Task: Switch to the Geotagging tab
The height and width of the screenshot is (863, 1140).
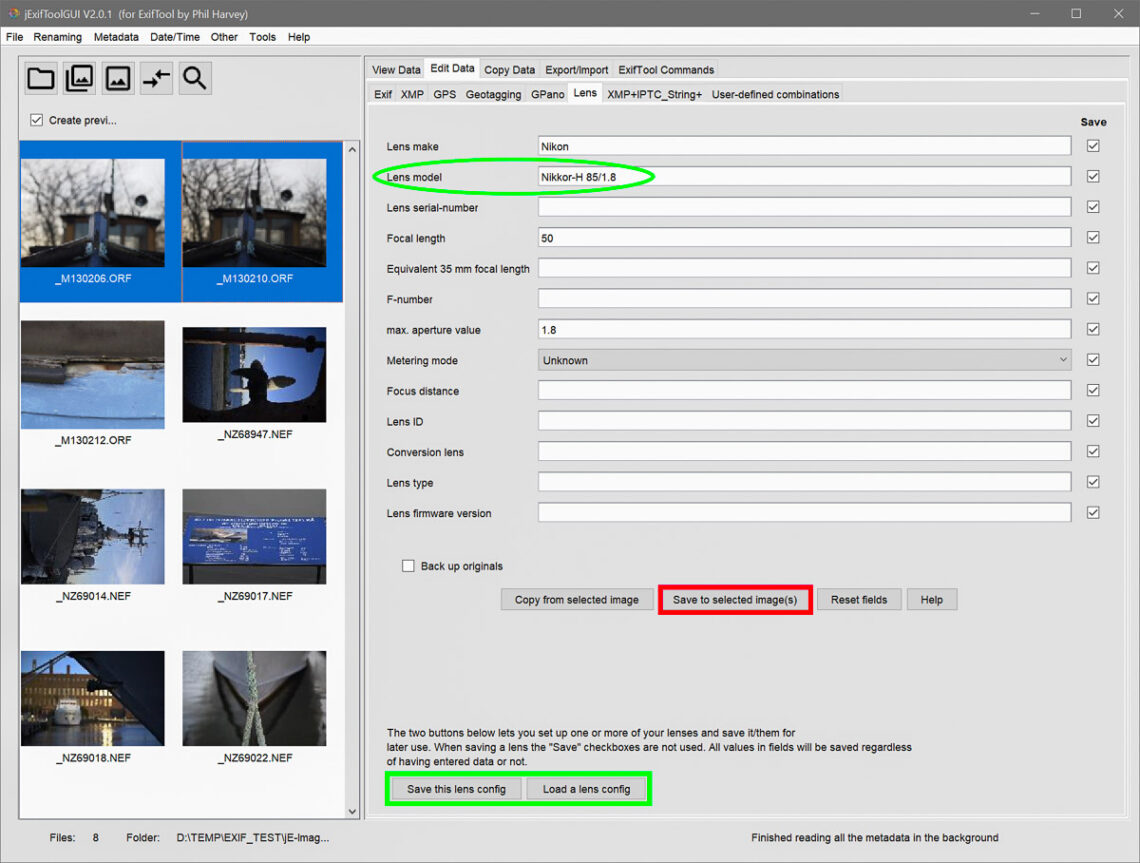Action: (x=493, y=94)
